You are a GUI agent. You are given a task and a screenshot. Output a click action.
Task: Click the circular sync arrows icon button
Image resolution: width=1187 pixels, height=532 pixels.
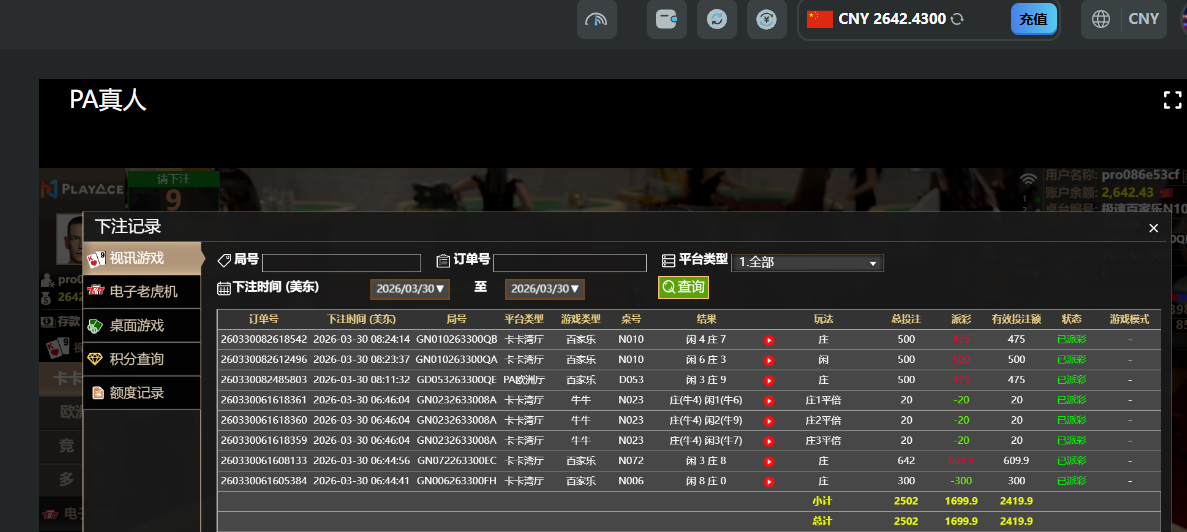[x=716, y=19]
